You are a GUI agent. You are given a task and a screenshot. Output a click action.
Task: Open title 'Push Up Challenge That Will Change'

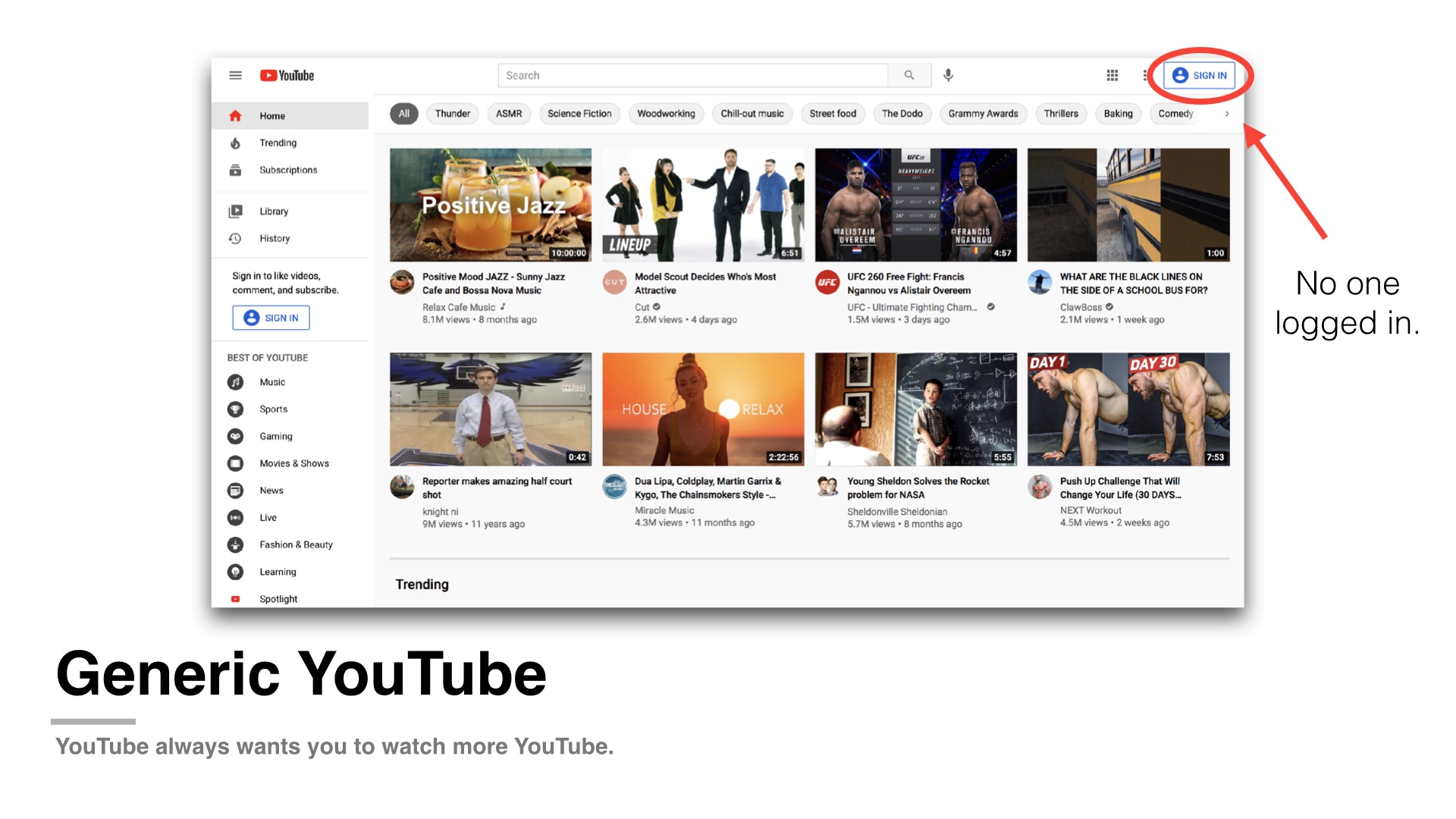[x=1120, y=488]
